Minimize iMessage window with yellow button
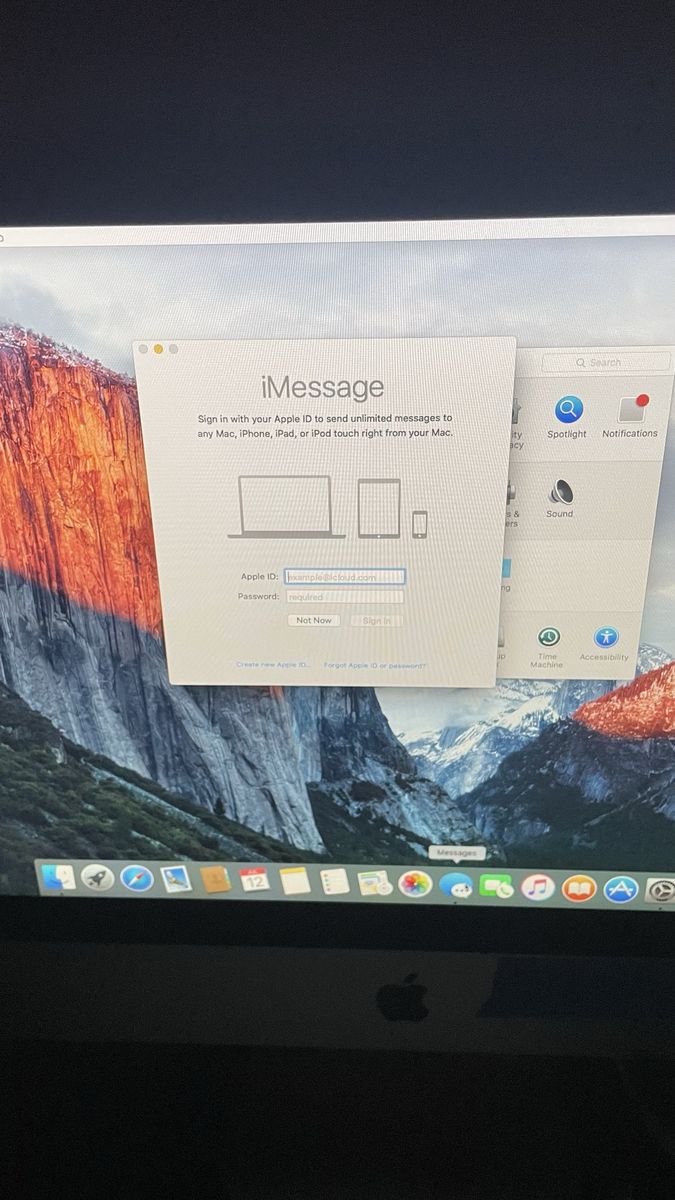675x1200 pixels. pos(158,349)
